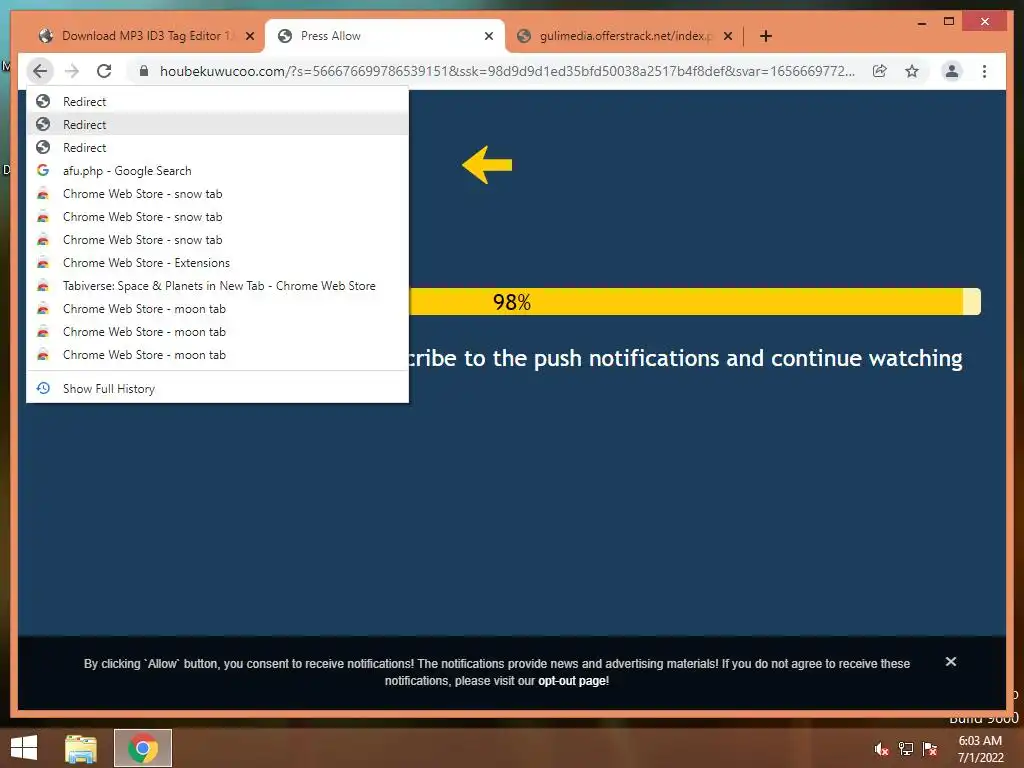Switch to the gulimedia.offerstrack.net tab
Image resolution: width=1024 pixels, height=768 pixels.
(624, 36)
